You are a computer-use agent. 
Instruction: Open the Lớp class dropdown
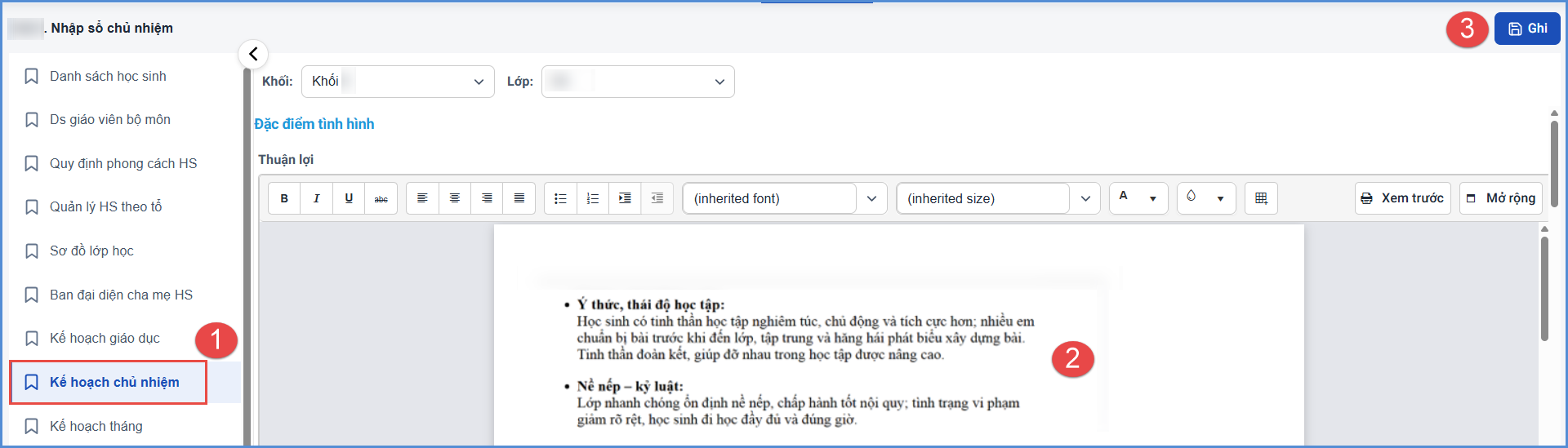[x=638, y=82]
